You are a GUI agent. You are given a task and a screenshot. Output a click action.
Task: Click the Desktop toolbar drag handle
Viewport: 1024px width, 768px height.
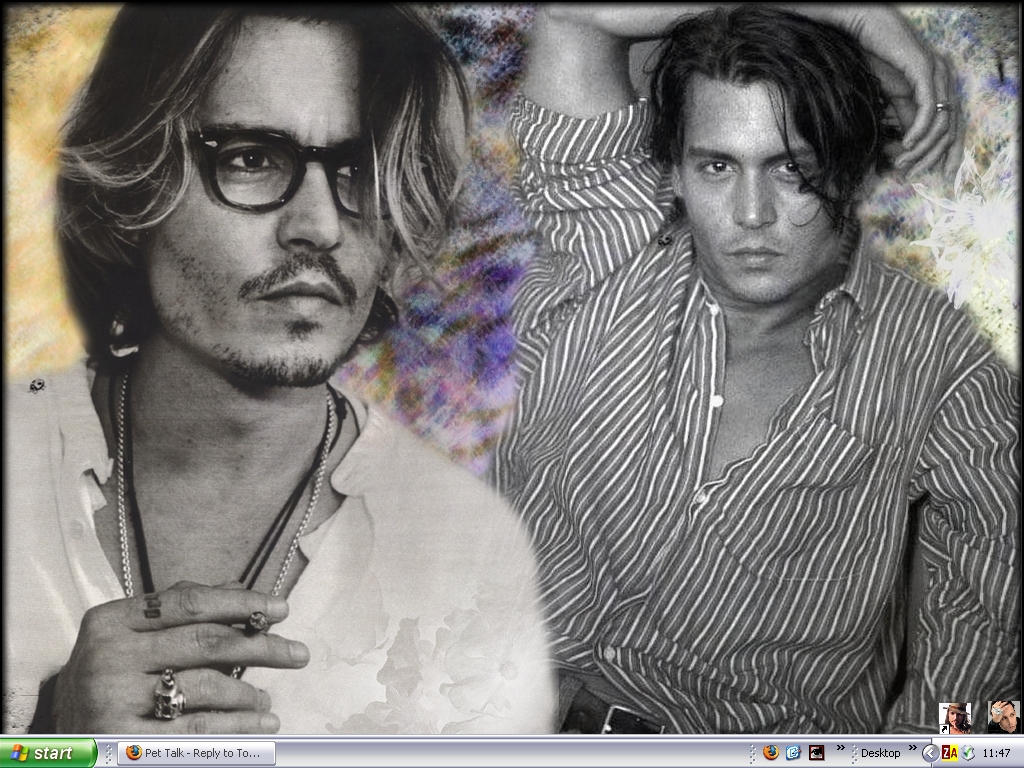pyautogui.click(x=854, y=753)
